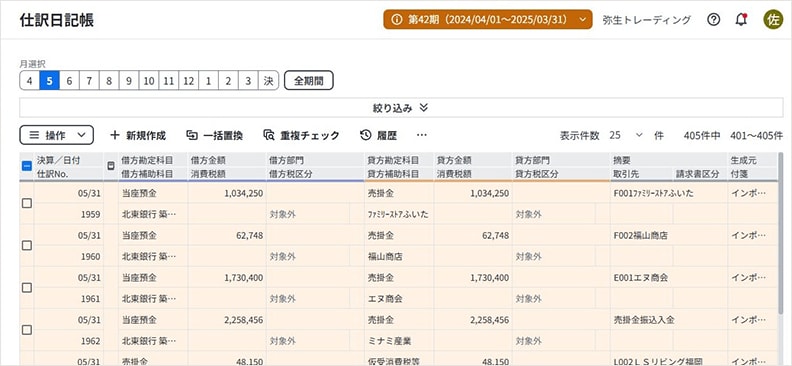Screen dimensions: 792x366
Task: Open the 第42期 fiscal period dropdown
Action: pos(487,20)
